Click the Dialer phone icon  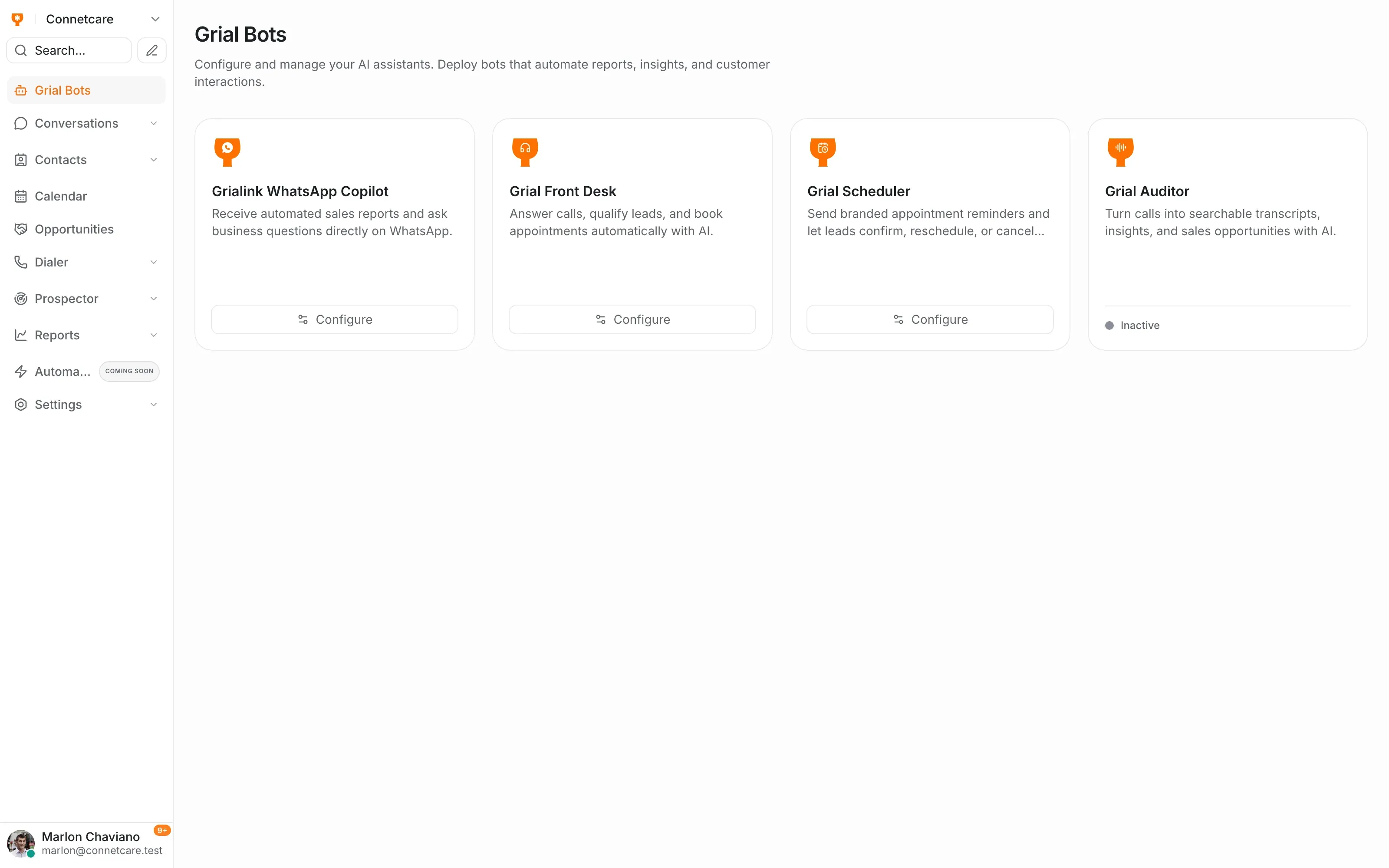(21, 262)
